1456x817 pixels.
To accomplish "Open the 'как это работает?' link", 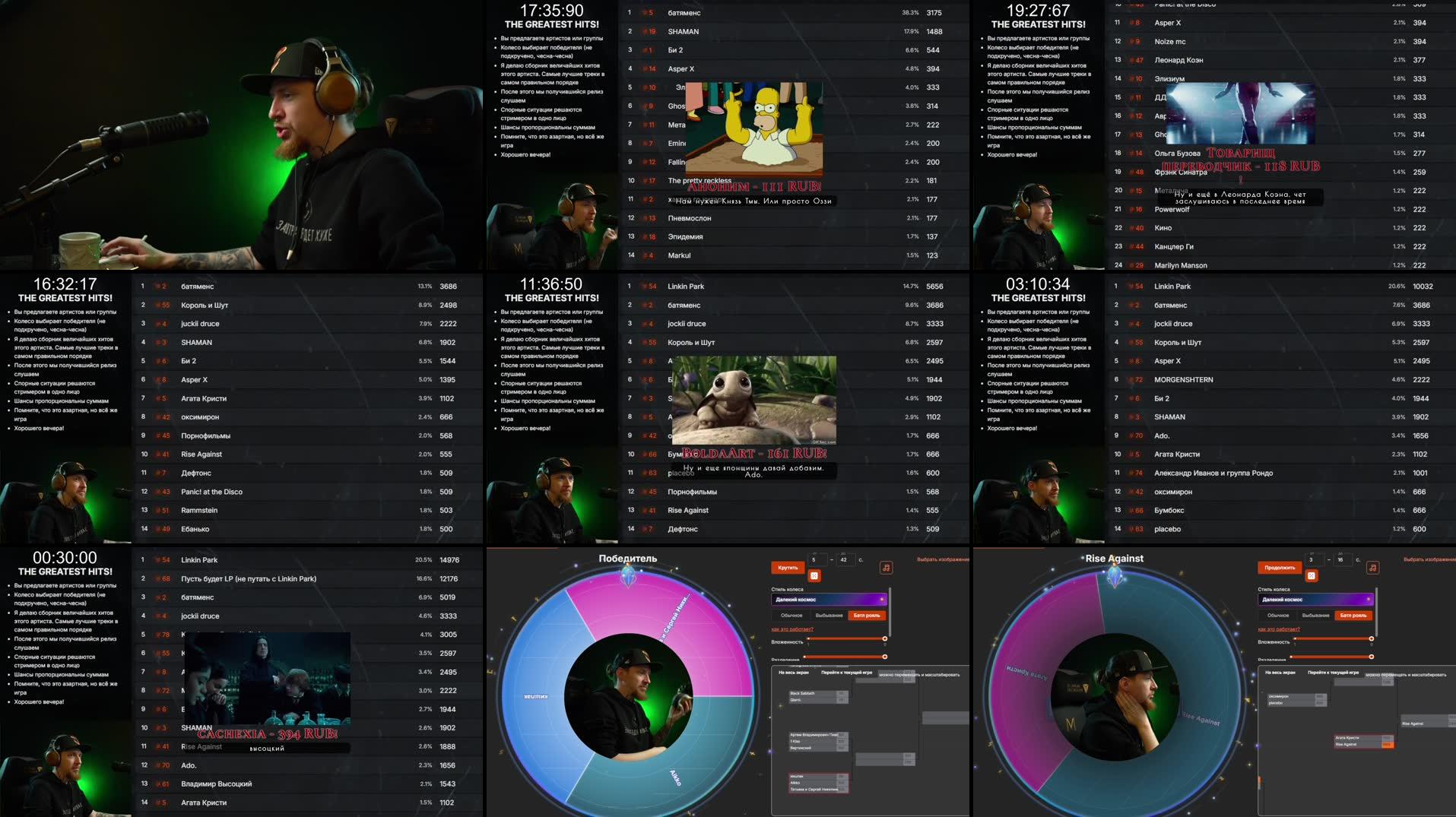I will pos(792,629).
